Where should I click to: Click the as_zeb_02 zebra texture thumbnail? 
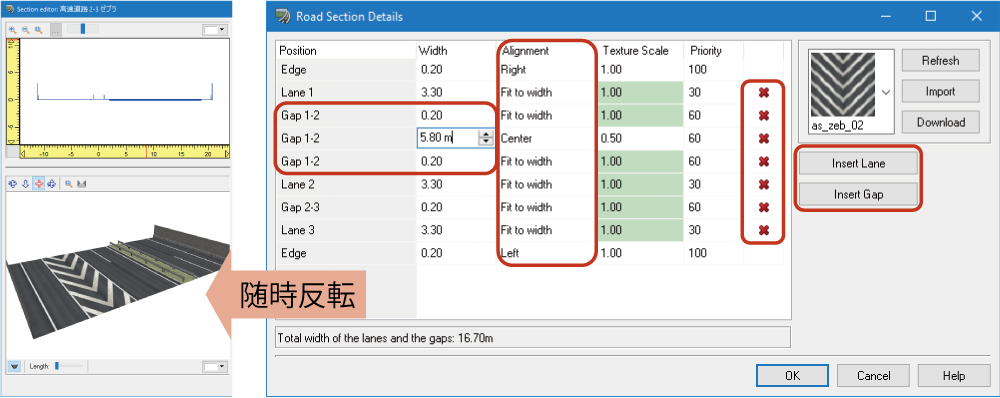tap(842, 84)
